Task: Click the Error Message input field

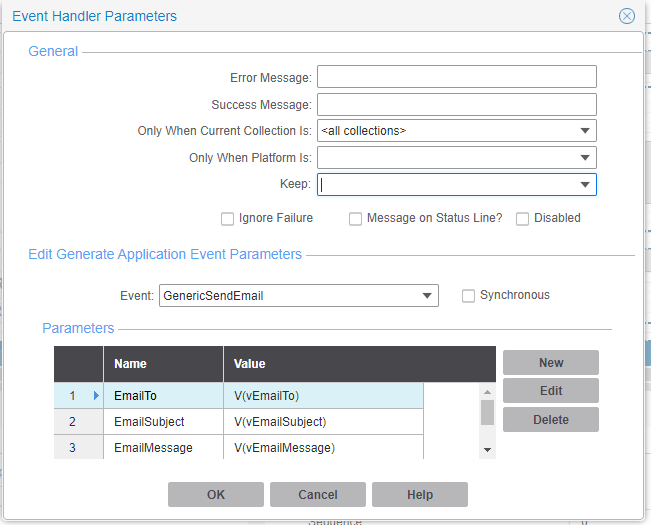Action: (x=457, y=76)
